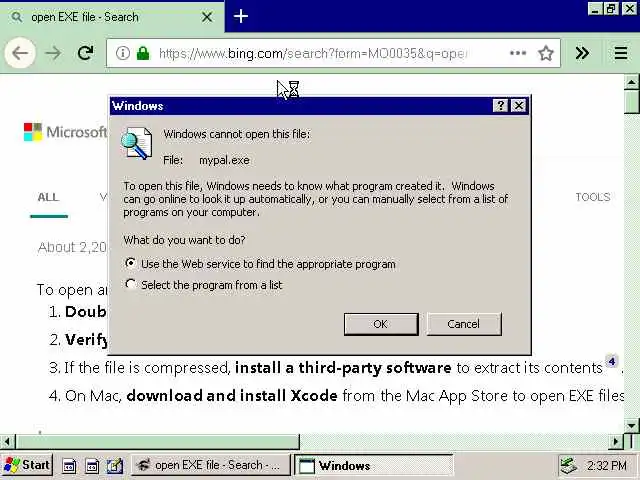
Task: Expand more tools double-chevron overflow
Action: pos(582,53)
